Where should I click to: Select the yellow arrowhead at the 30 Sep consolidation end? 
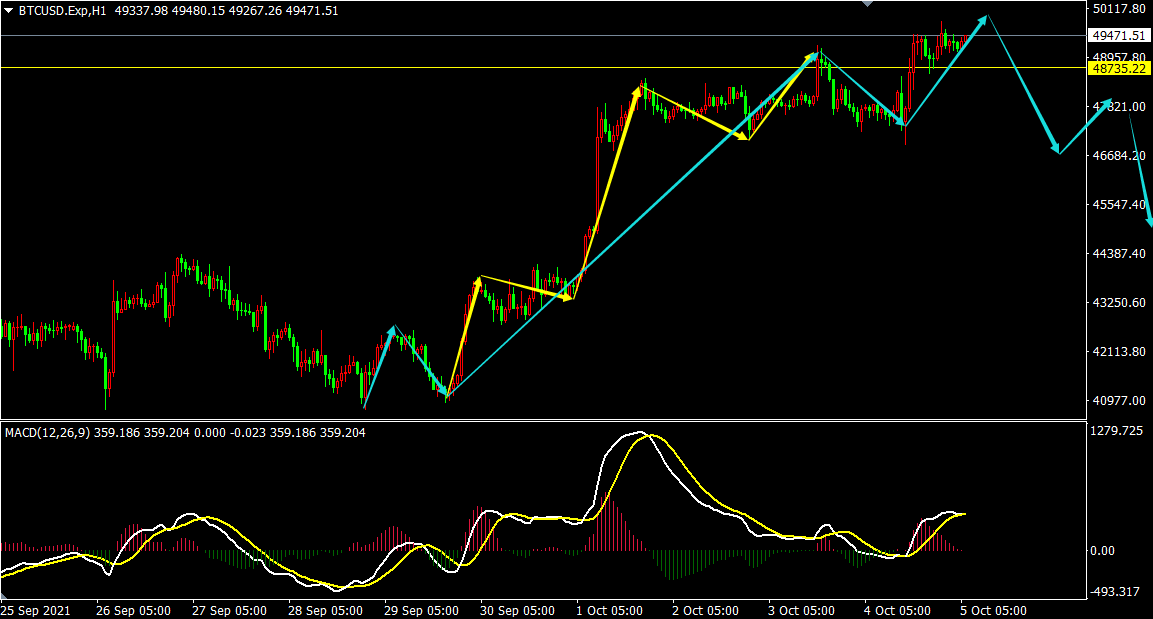(x=569, y=297)
